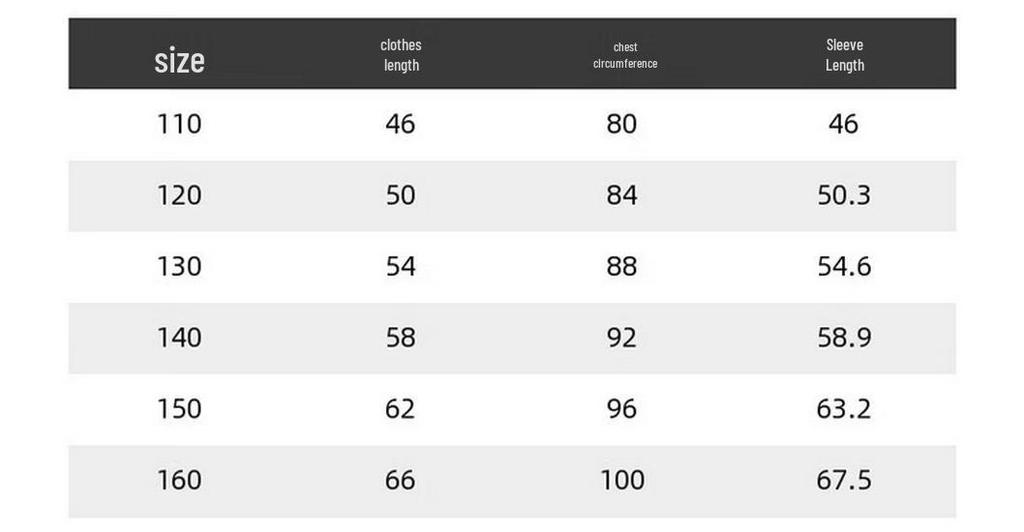Image resolution: width=1024 pixels, height=532 pixels.
Task: Click the 'chest circumference' column header
Action: (625, 55)
